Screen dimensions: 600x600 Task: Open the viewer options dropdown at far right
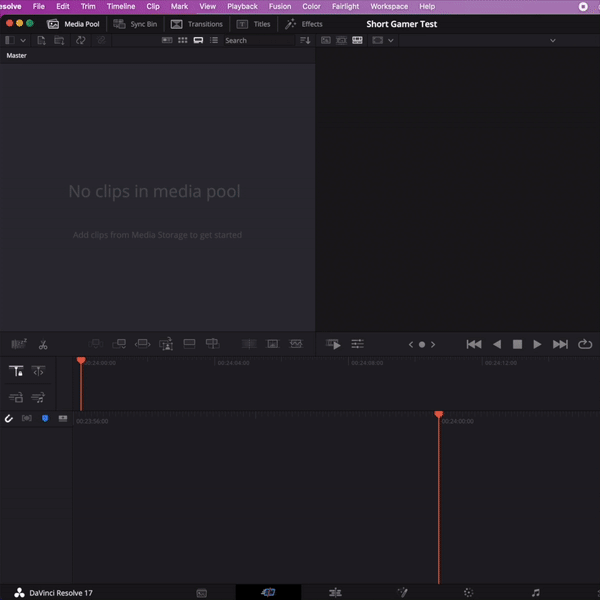tap(553, 40)
